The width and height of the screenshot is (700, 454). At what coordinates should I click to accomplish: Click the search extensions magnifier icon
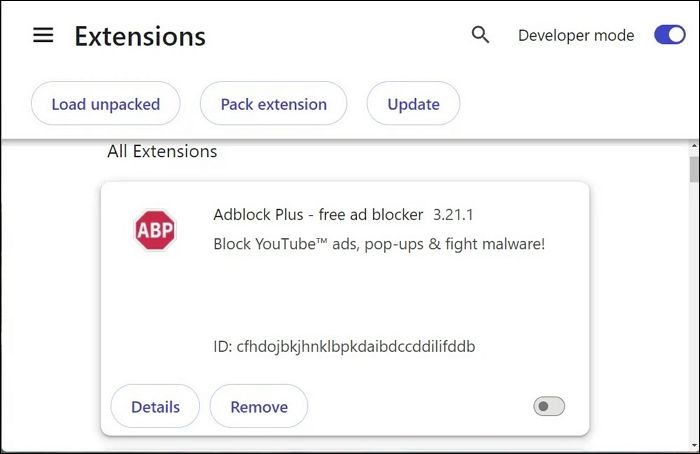pyautogui.click(x=480, y=35)
